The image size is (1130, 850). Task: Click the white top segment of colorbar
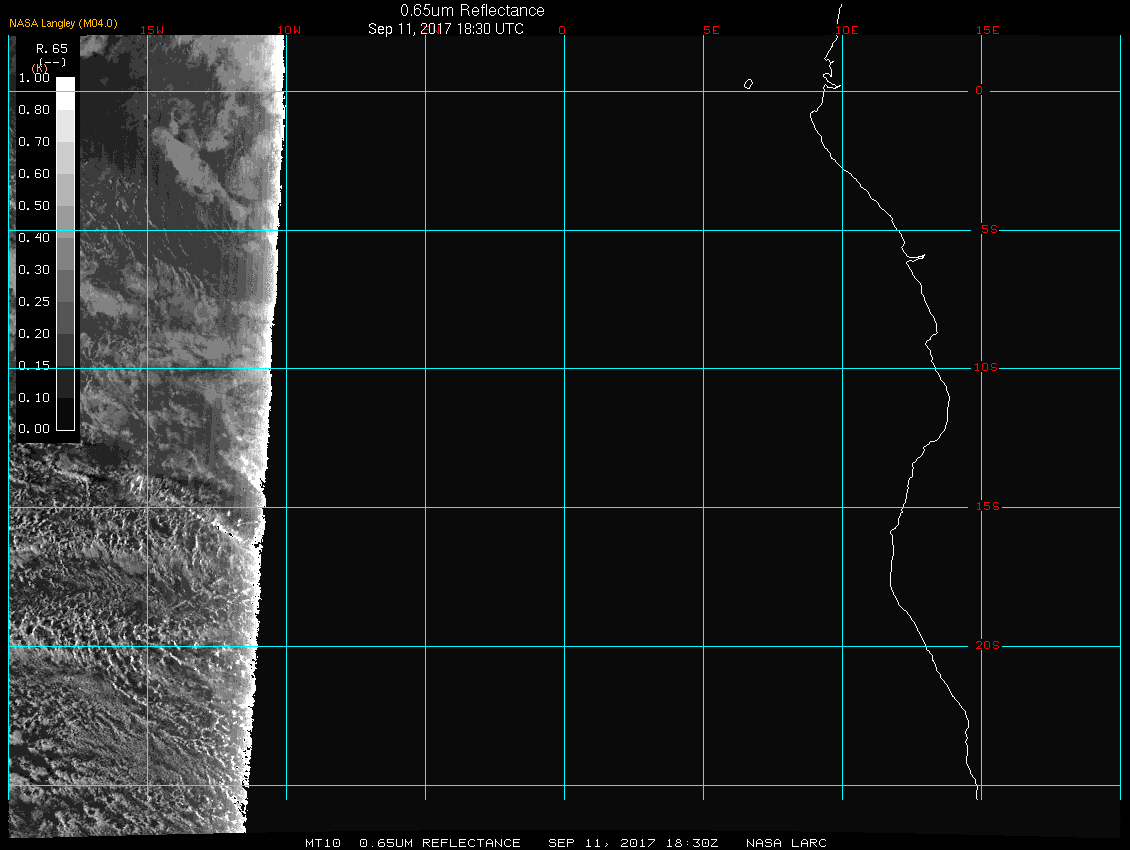pyautogui.click(x=66, y=93)
